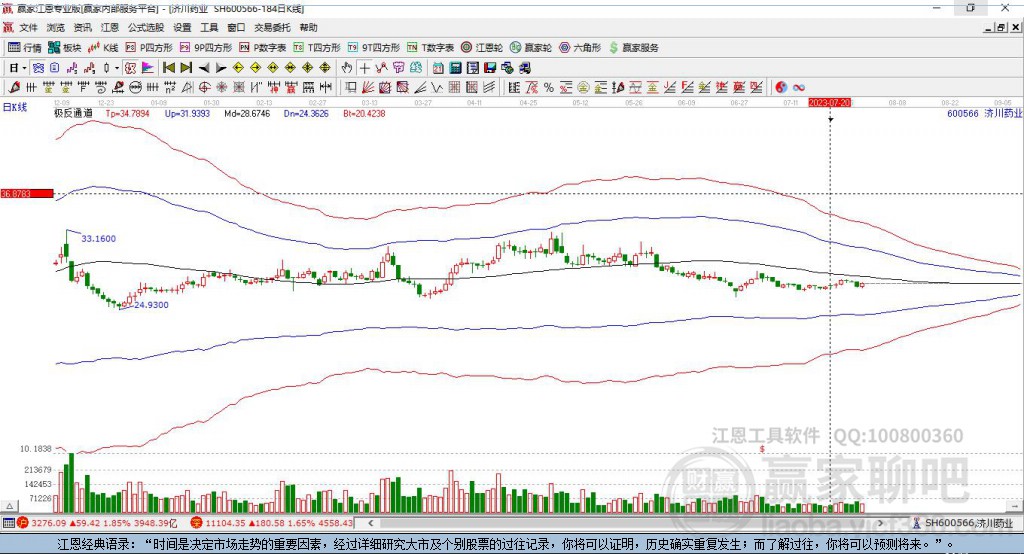Click the horizontal scrollbar right arrow
Image resolution: width=1024 pixels, height=554 pixels.
880,523
